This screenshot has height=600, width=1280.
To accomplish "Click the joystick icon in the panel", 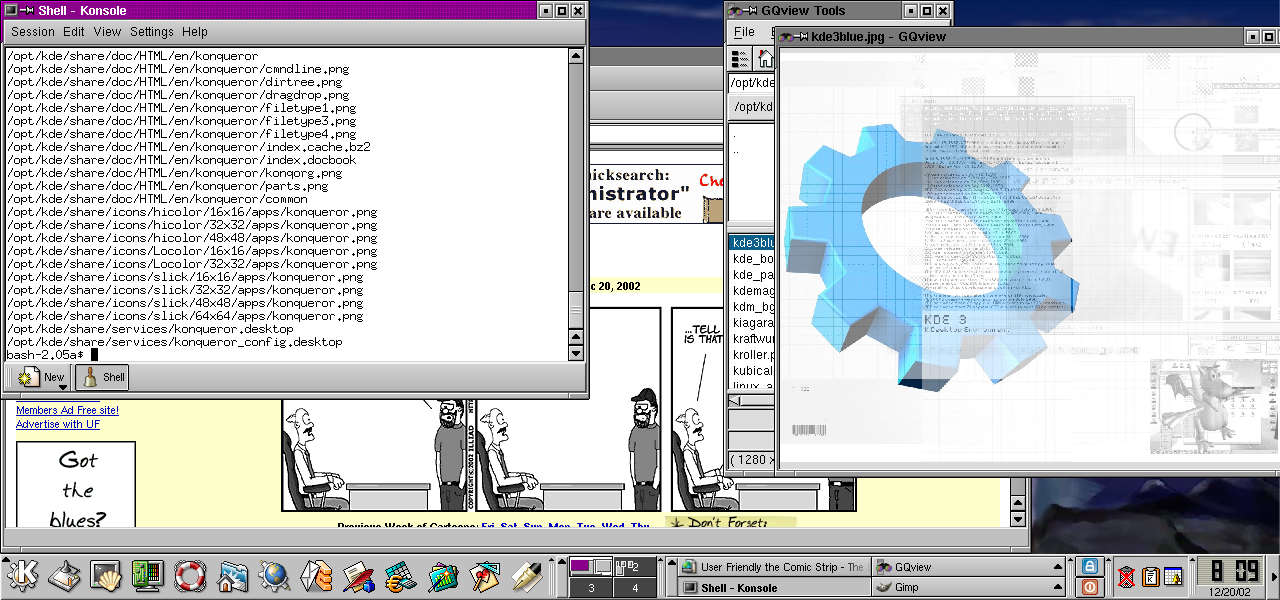I will pyautogui.click(x=65, y=575).
